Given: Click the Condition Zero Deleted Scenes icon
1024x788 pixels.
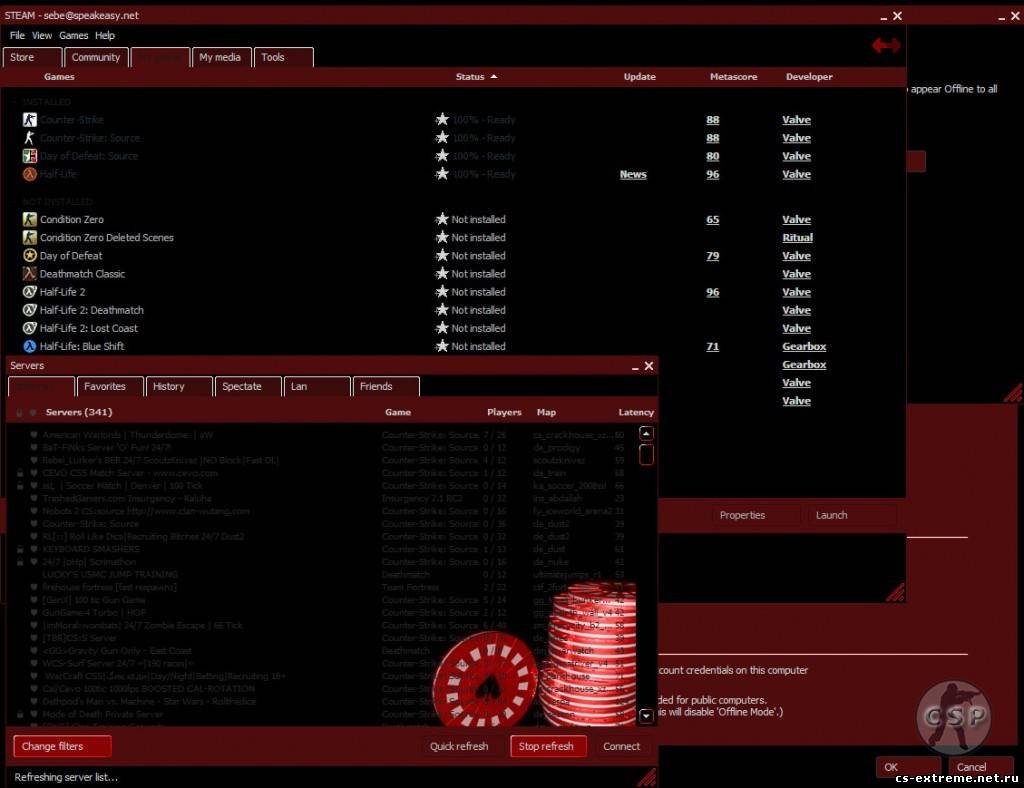Looking at the screenshot, I should coord(29,238).
